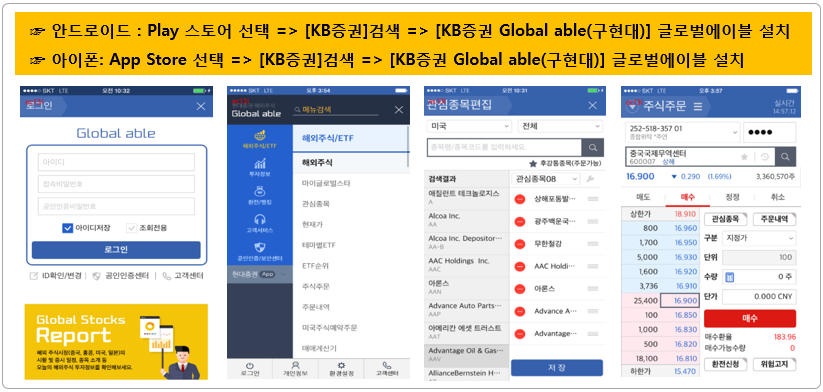Open 공인인증/보안센터 shield icon
The height and width of the screenshot is (392, 823).
point(259,247)
